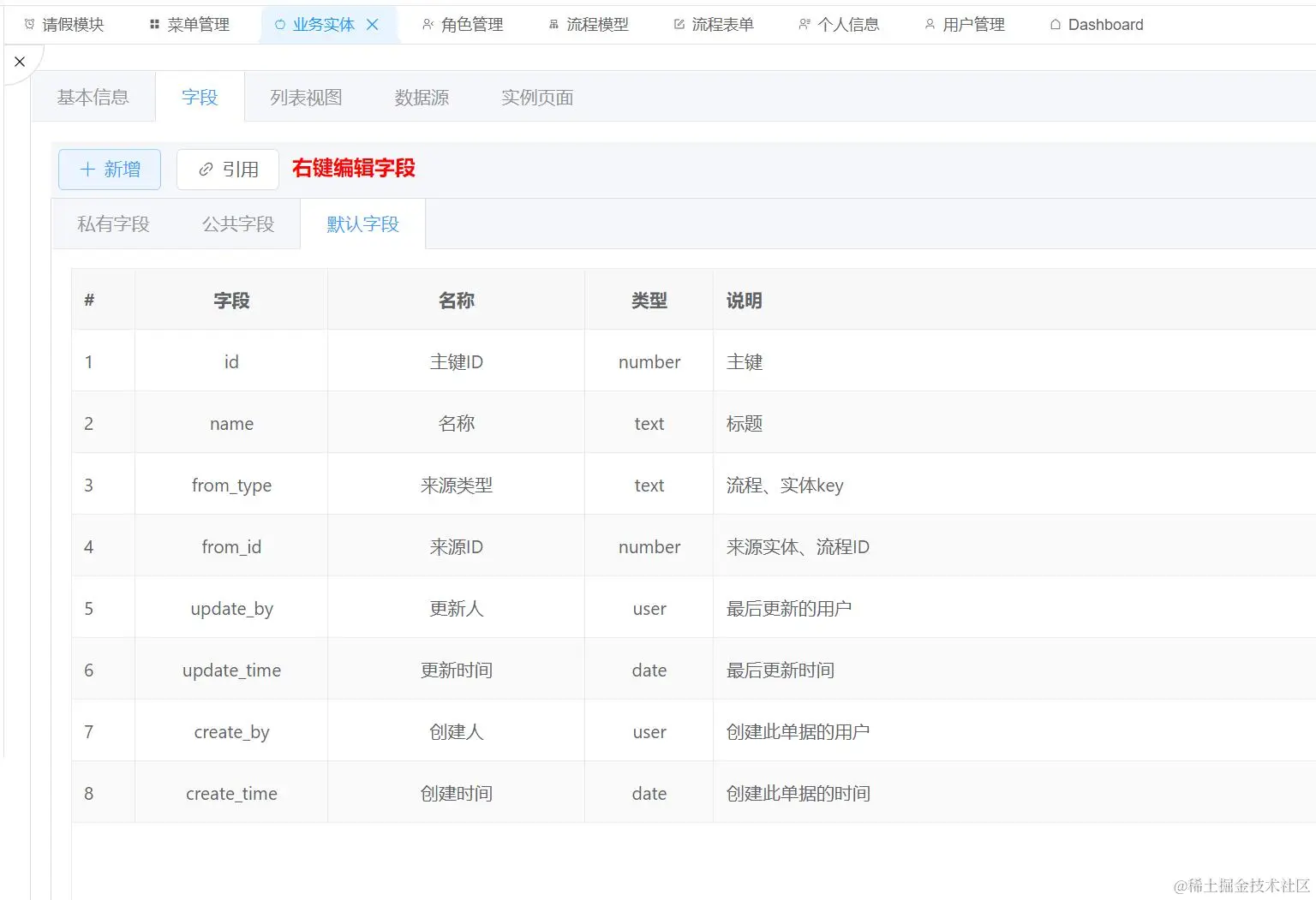The image size is (1316, 900).
Task: Click the person icon on 角色管理 tab
Action: click(x=428, y=24)
